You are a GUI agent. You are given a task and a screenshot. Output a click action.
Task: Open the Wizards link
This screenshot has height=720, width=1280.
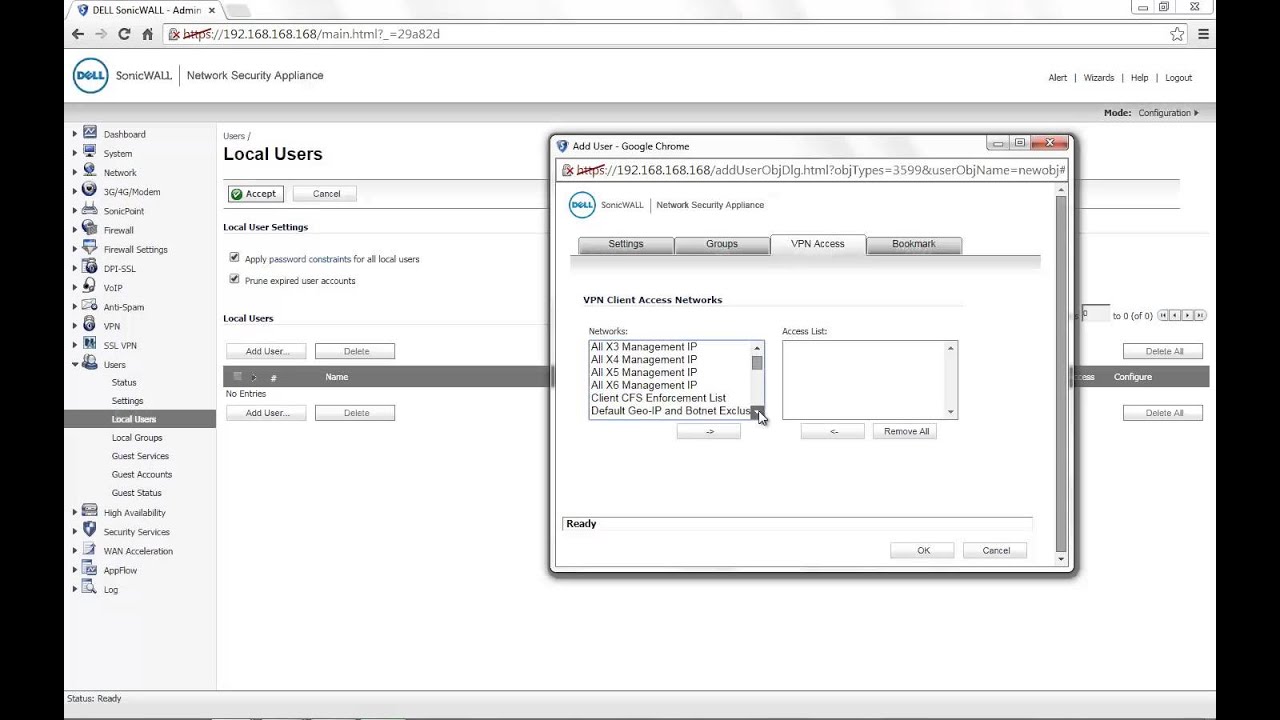click(1098, 77)
